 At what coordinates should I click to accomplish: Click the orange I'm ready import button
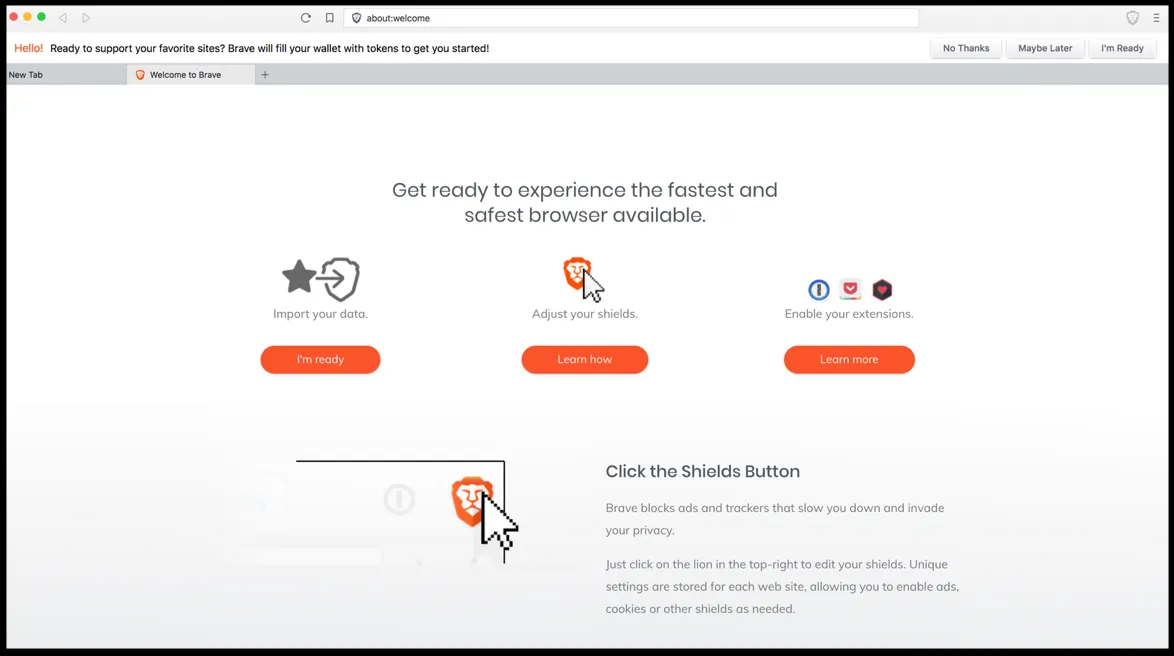320,359
